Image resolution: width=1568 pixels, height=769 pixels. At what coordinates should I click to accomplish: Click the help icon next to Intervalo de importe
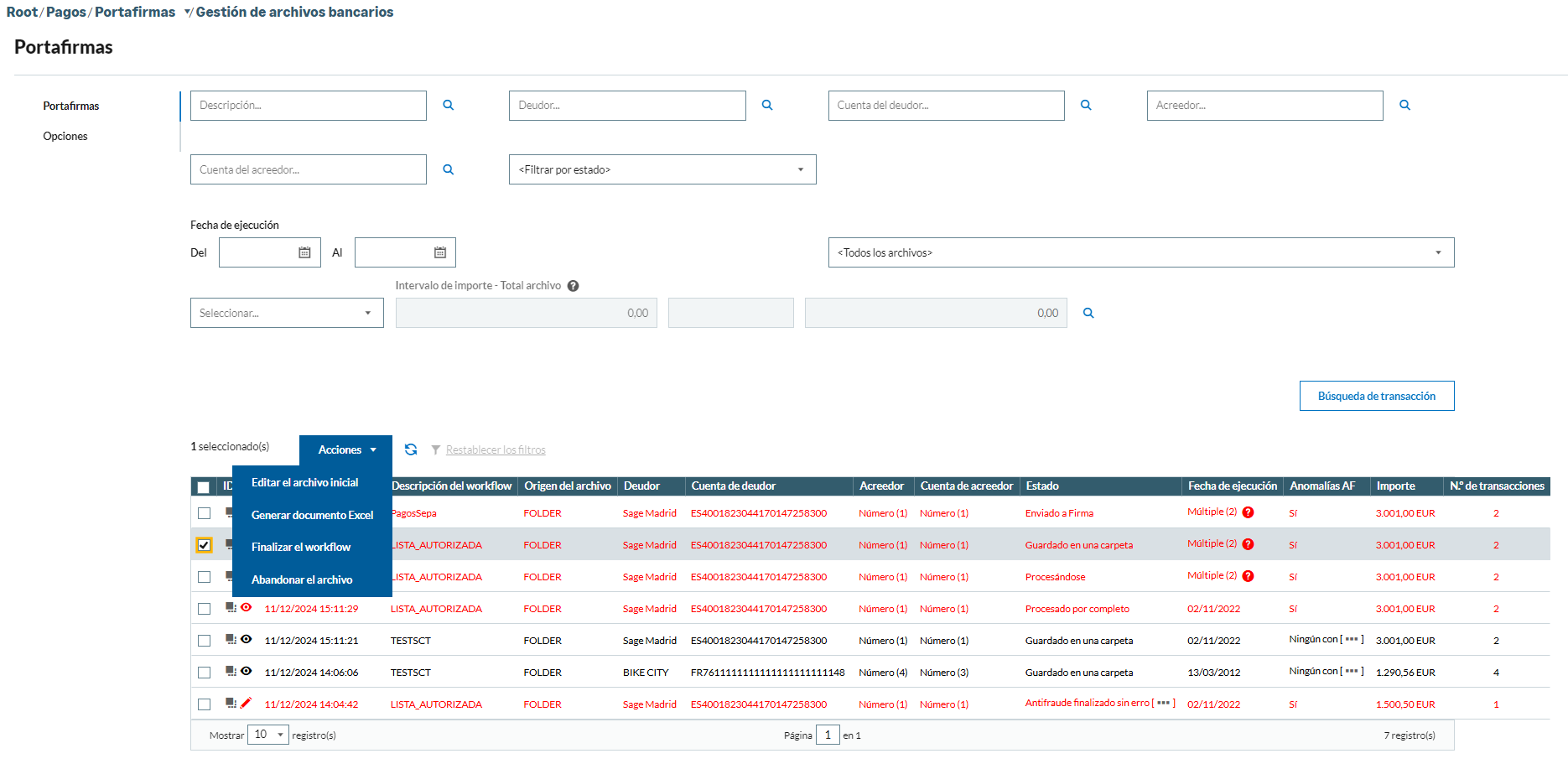573,286
